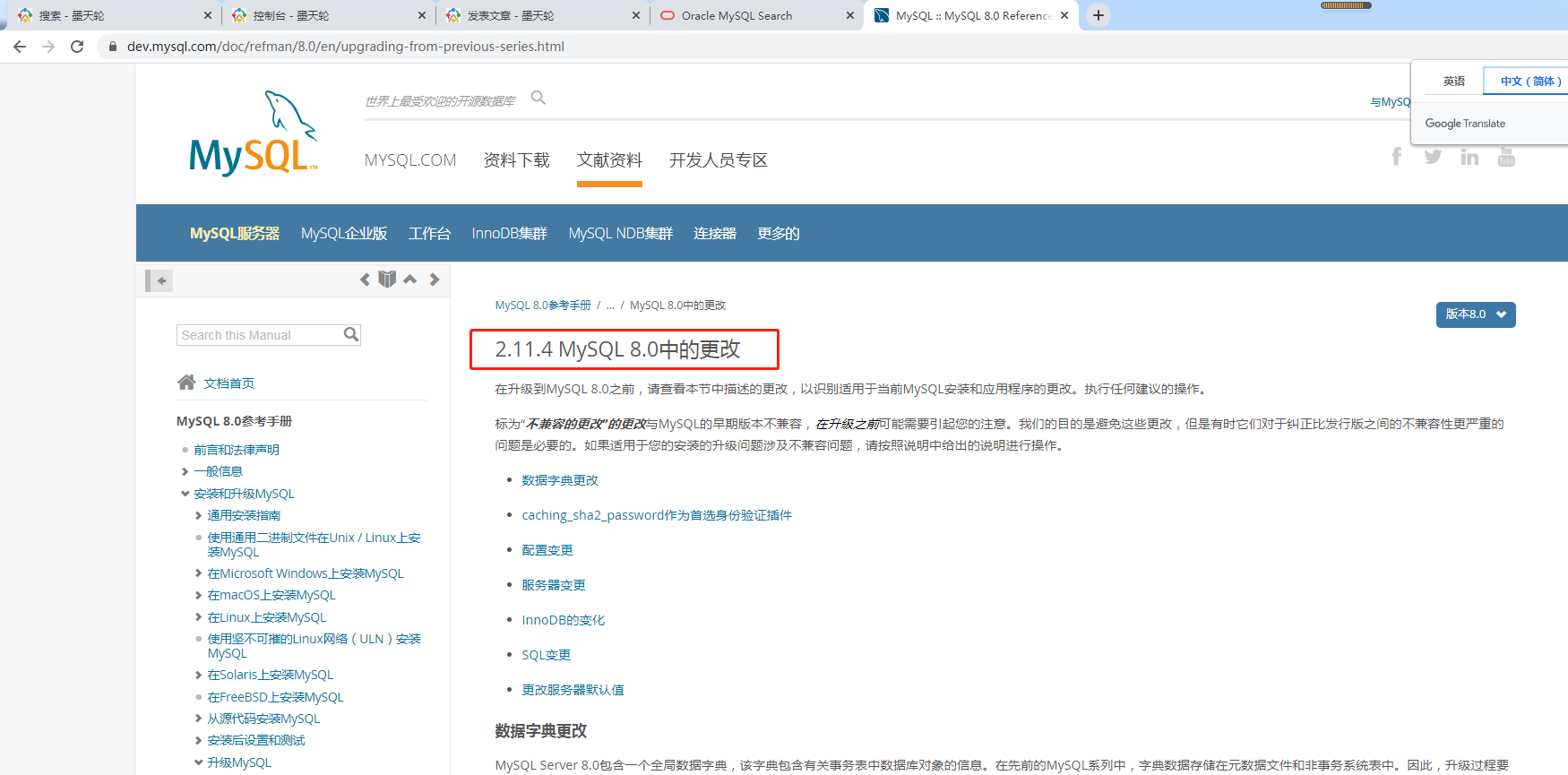Viewport: 1568px width, 775px height.
Task: Select MySQL NDB集群 in blue bar
Action: coord(620,233)
